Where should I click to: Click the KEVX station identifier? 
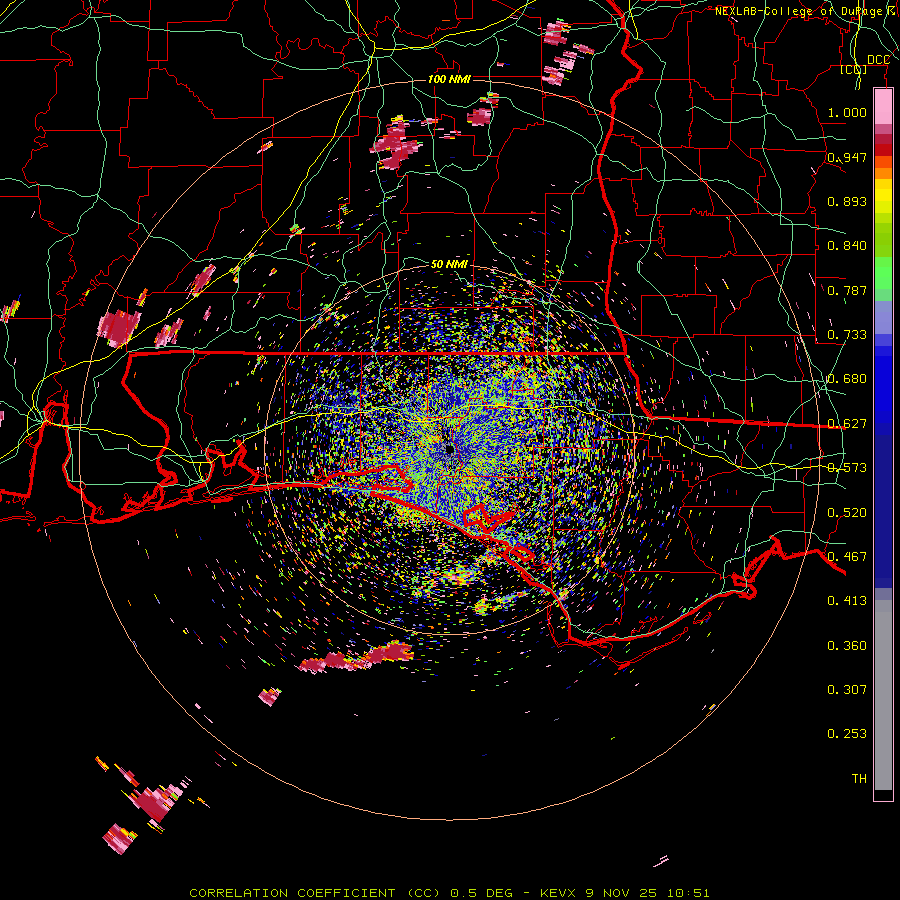click(x=557, y=893)
